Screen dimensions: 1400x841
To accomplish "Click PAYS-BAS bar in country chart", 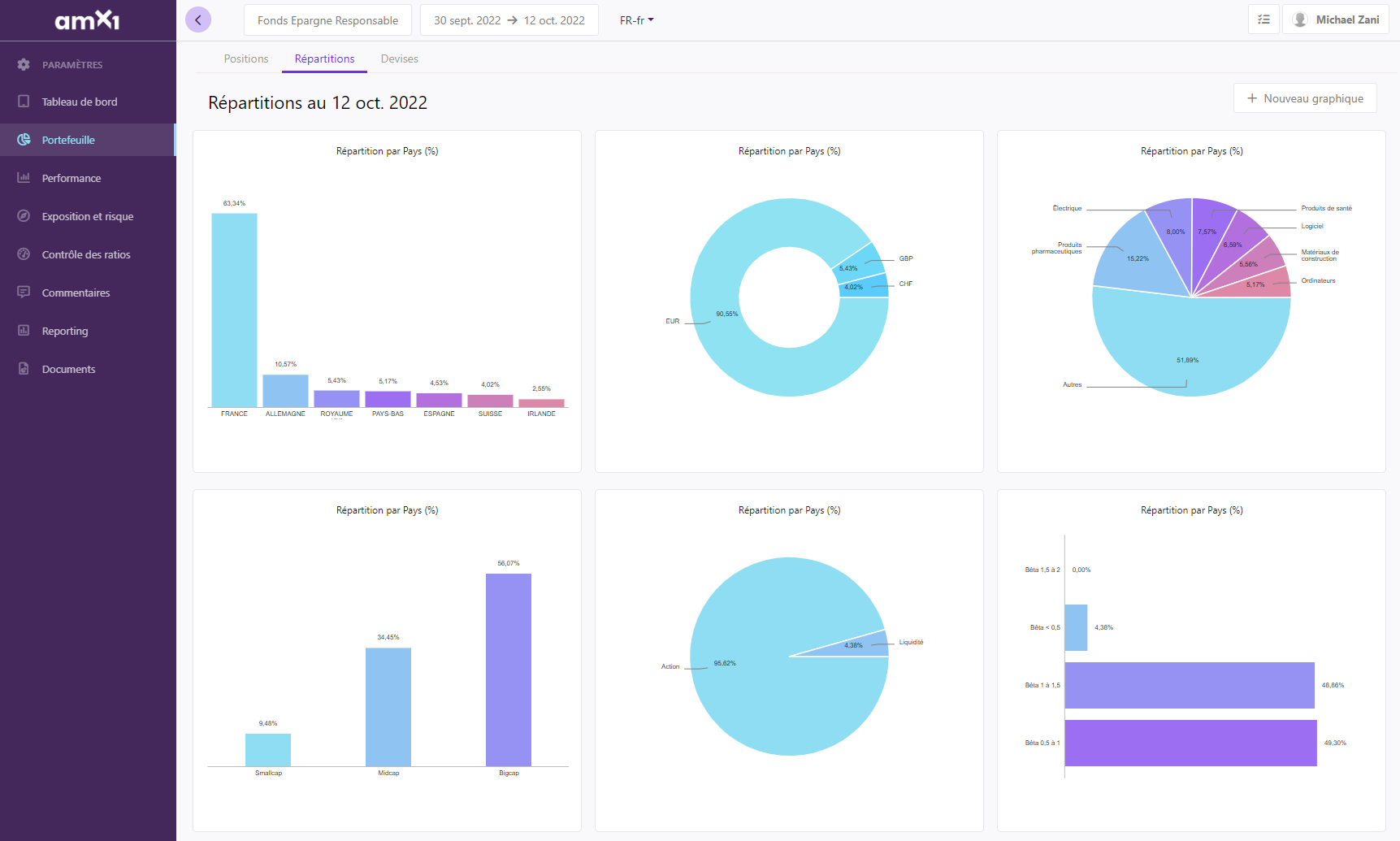I will tap(388, 399).
